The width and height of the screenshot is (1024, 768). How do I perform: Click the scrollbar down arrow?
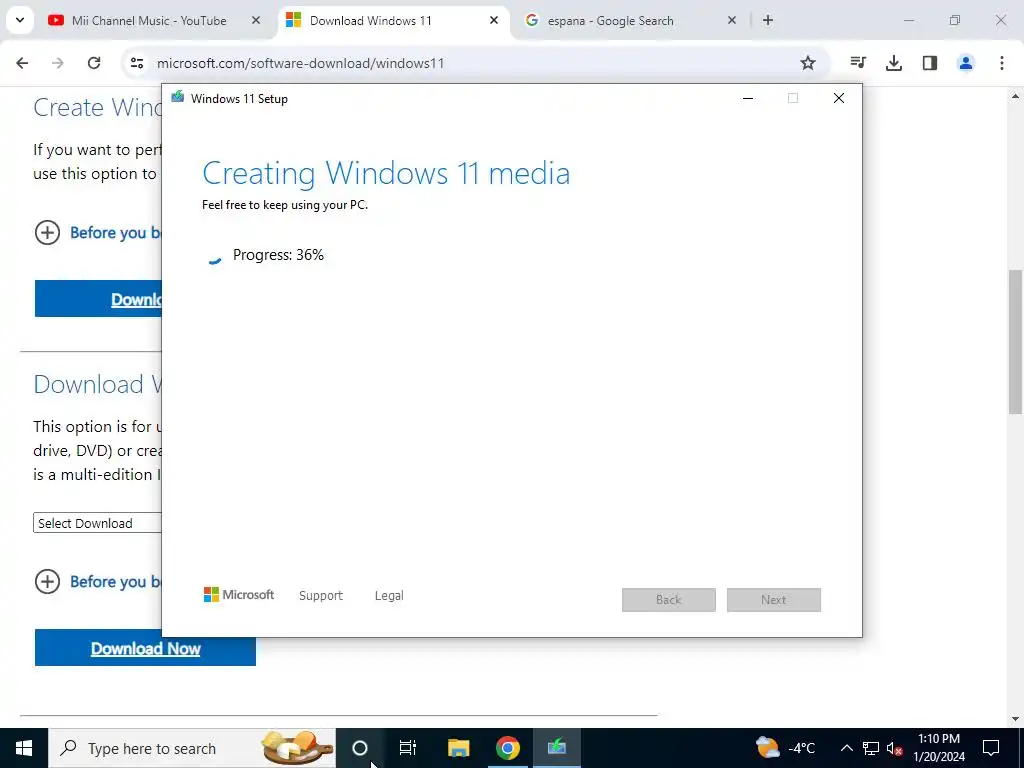[1016, 719]
